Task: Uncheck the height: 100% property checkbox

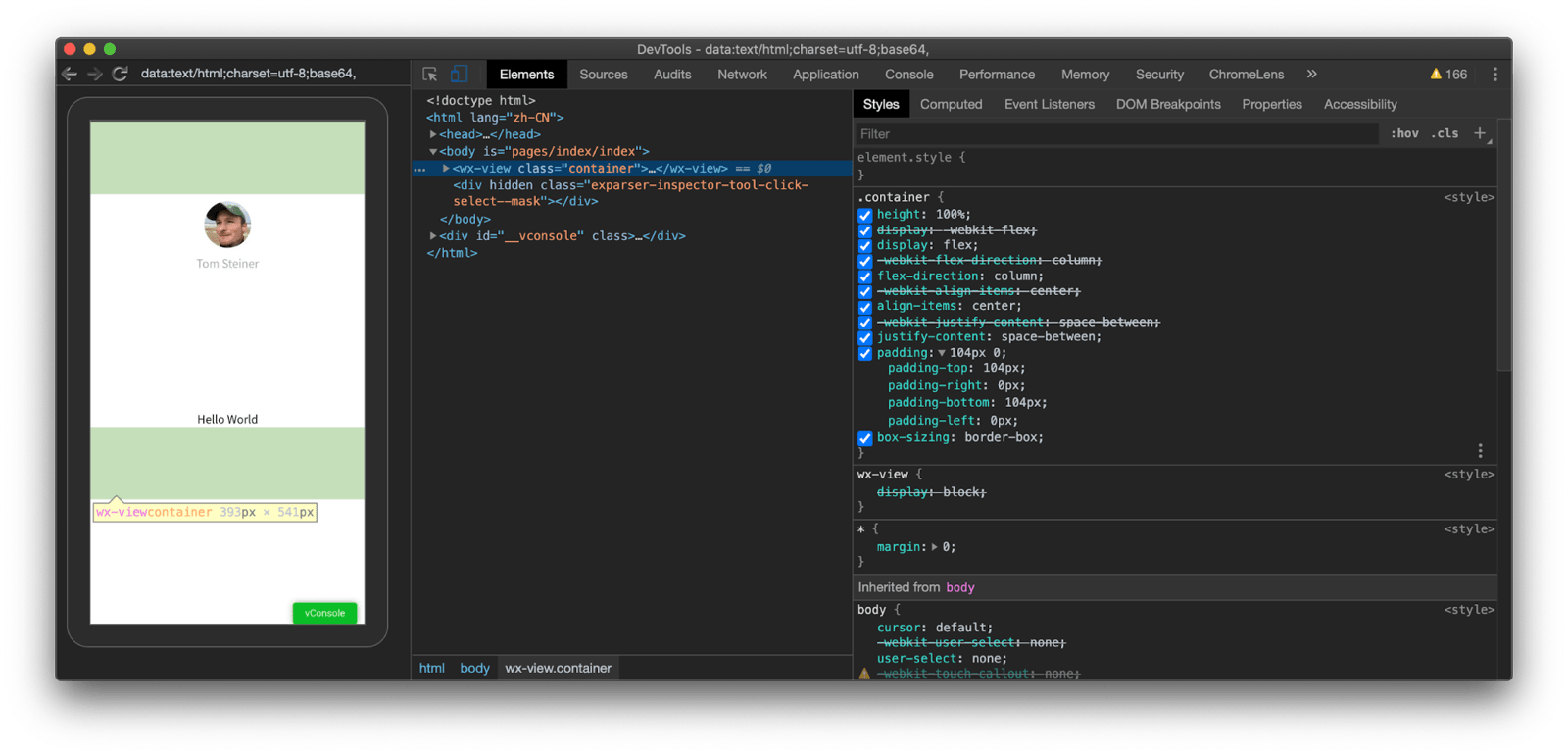Action: 865,215
